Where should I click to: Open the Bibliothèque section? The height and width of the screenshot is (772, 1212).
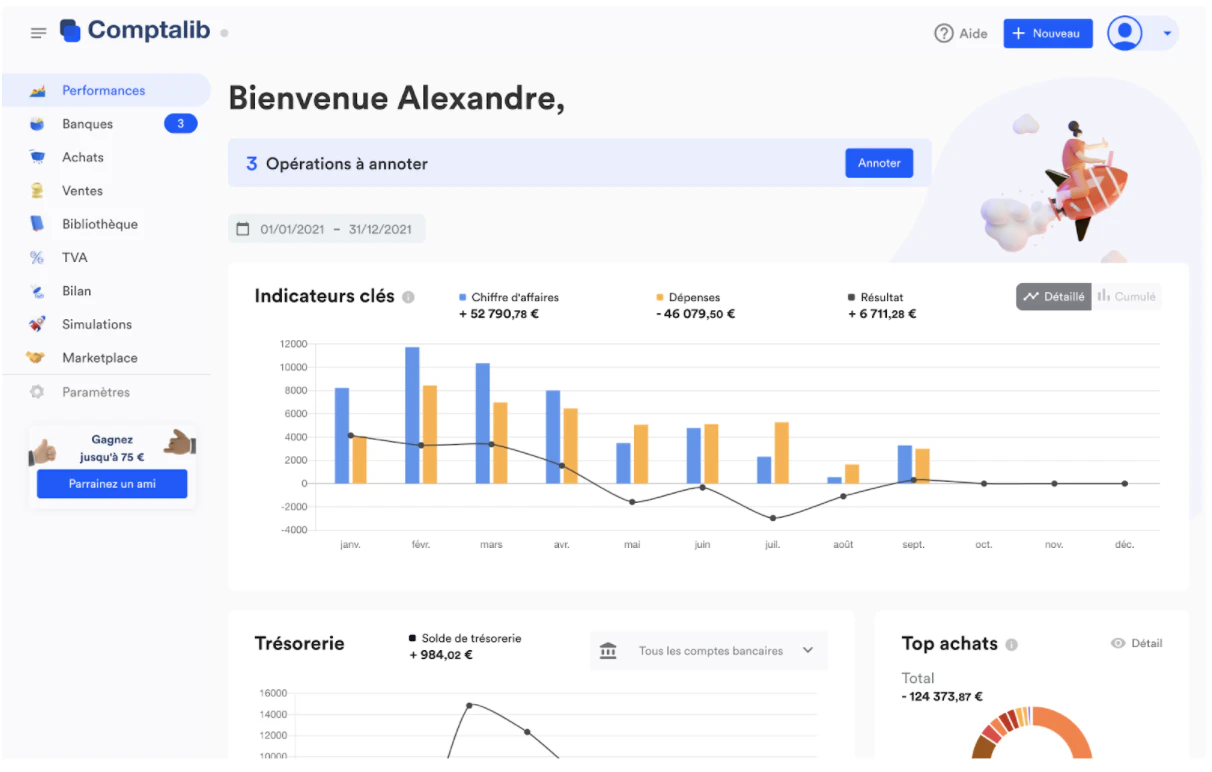pos(106,224)
